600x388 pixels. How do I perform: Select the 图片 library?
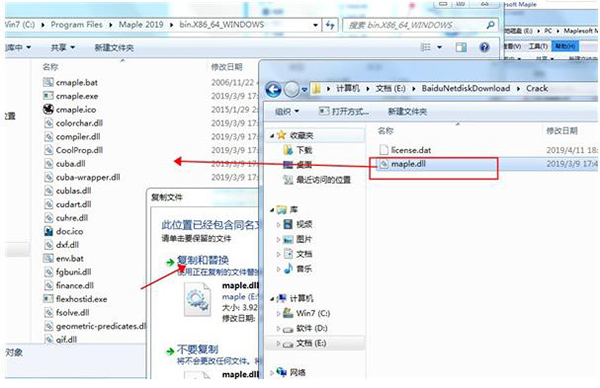304,240
